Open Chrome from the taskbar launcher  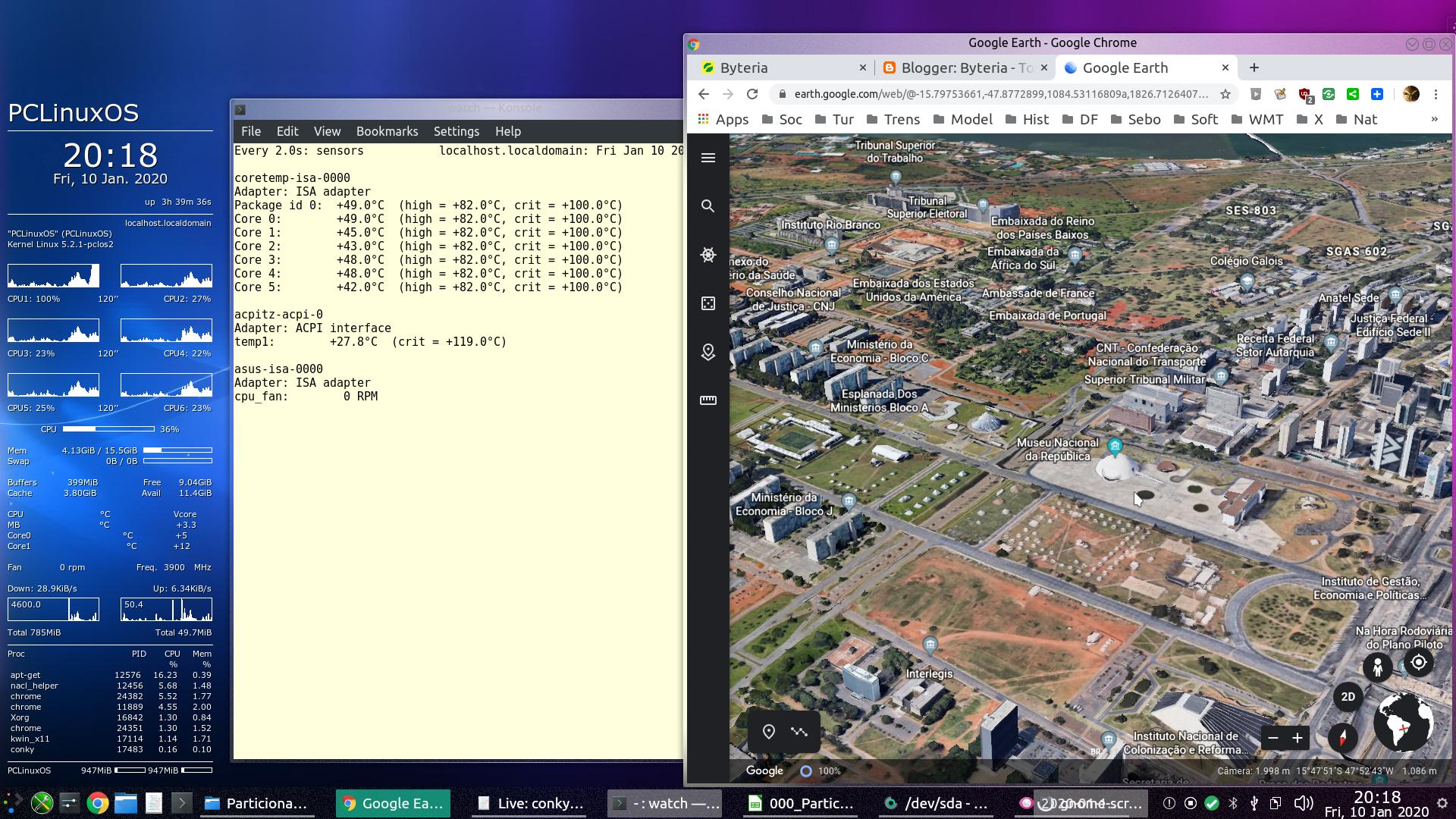click(97, 803)
